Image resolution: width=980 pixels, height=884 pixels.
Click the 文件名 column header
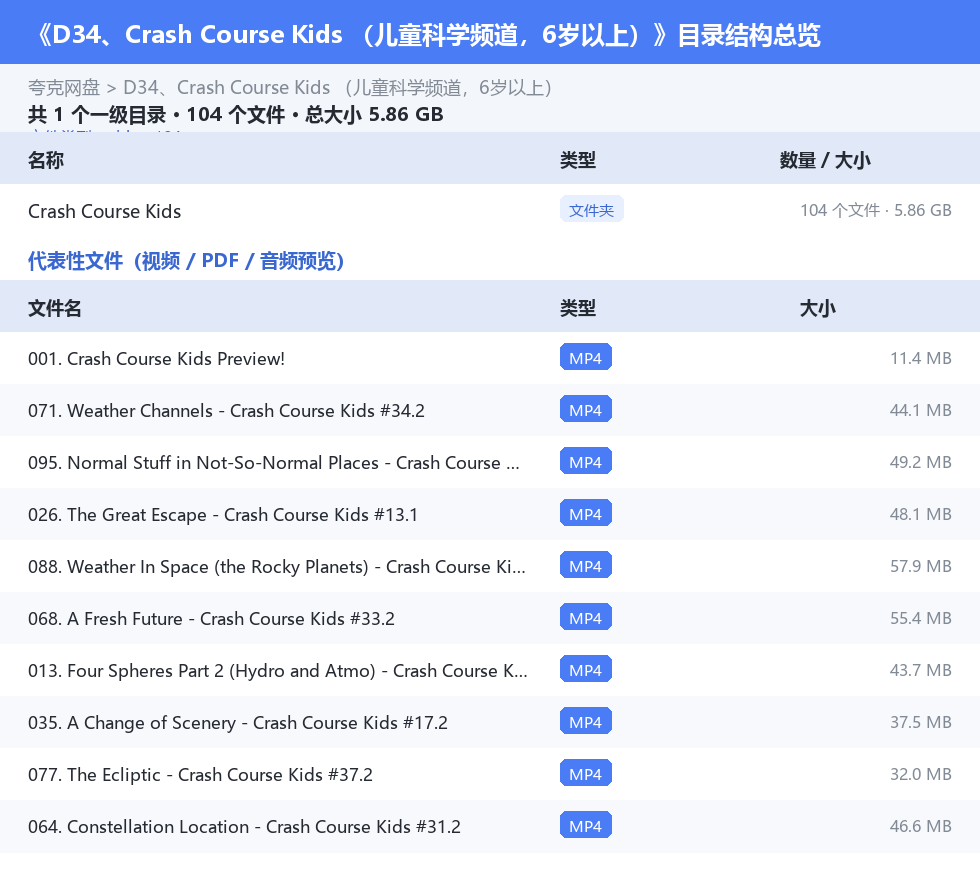coord(54,308)
